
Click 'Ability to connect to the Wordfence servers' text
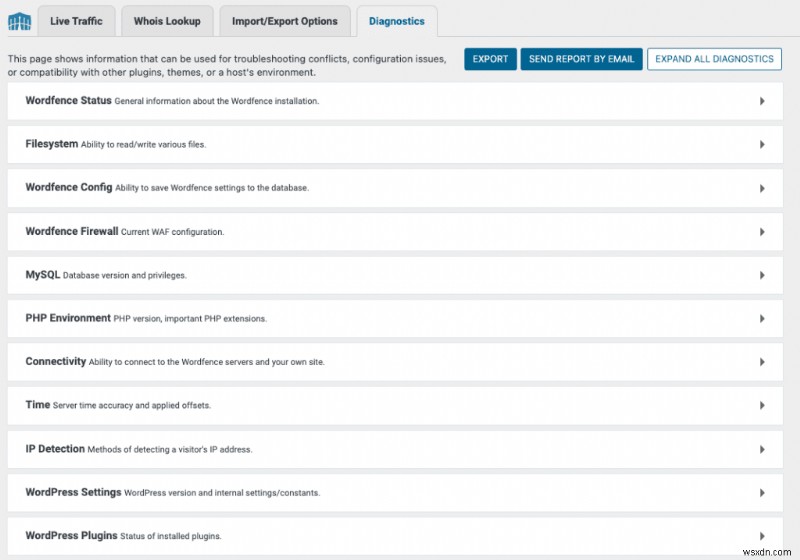(207, 362)
